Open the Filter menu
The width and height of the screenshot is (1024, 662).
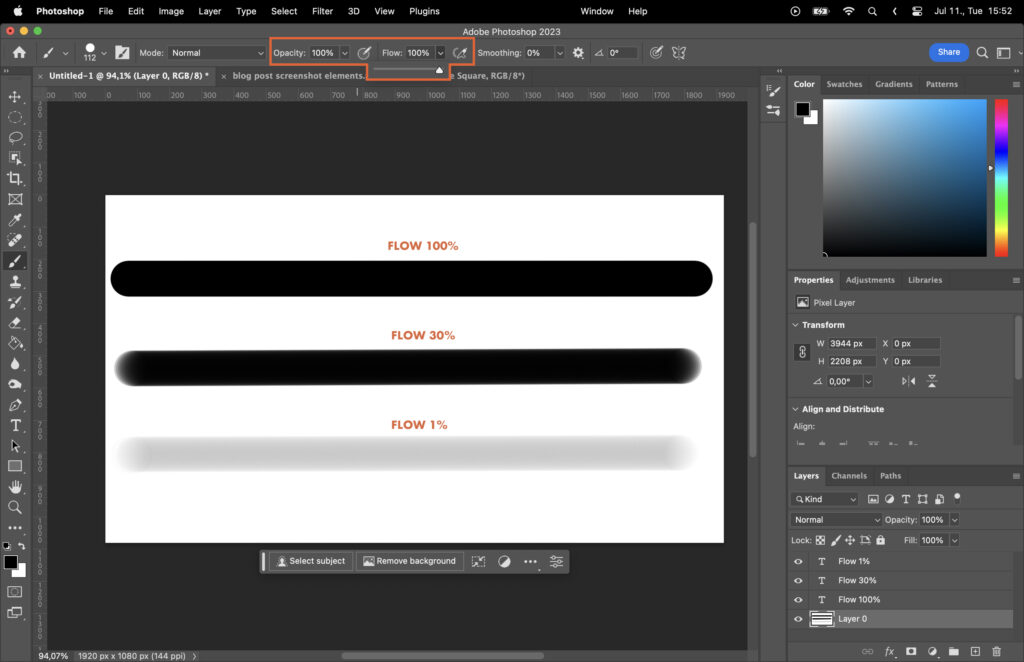click(322, 11)
